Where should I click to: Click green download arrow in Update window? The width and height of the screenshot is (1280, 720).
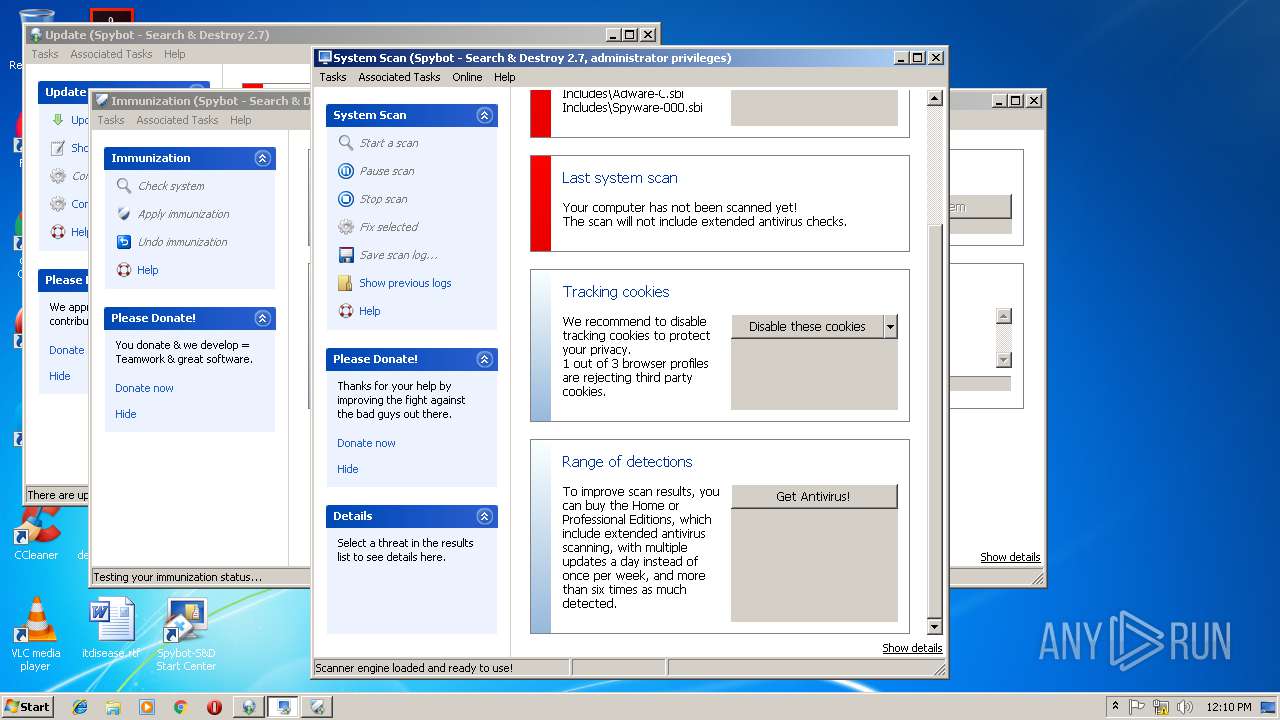(58, 120)
